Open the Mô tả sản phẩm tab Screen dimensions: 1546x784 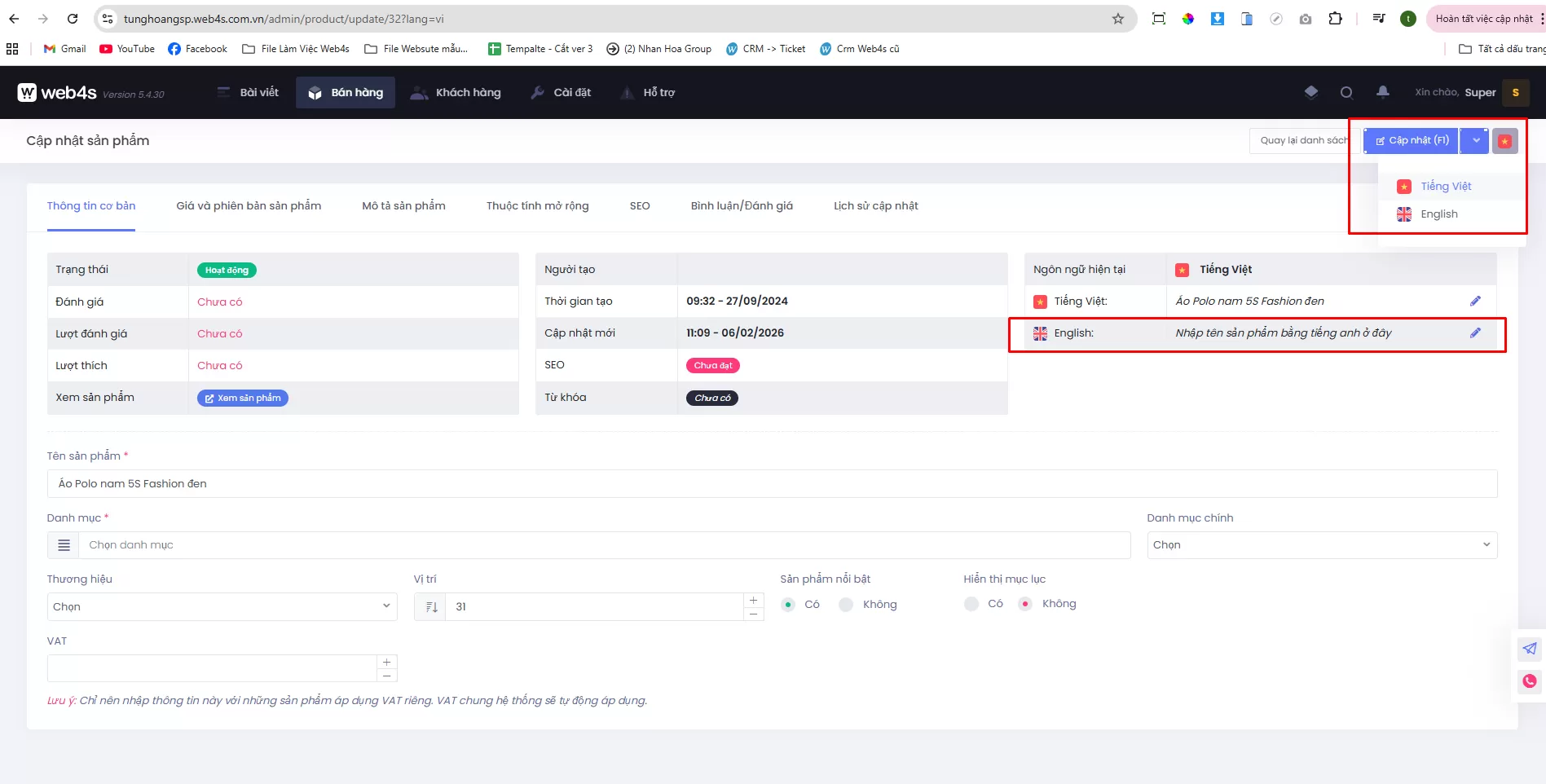pyautogui.click(x=403, y=206)
